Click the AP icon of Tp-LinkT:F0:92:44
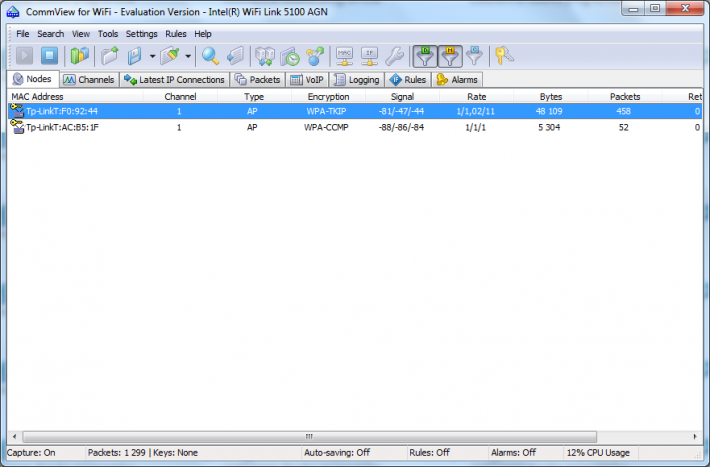Screen dimensions: 710x467 [x=17, y=111]
